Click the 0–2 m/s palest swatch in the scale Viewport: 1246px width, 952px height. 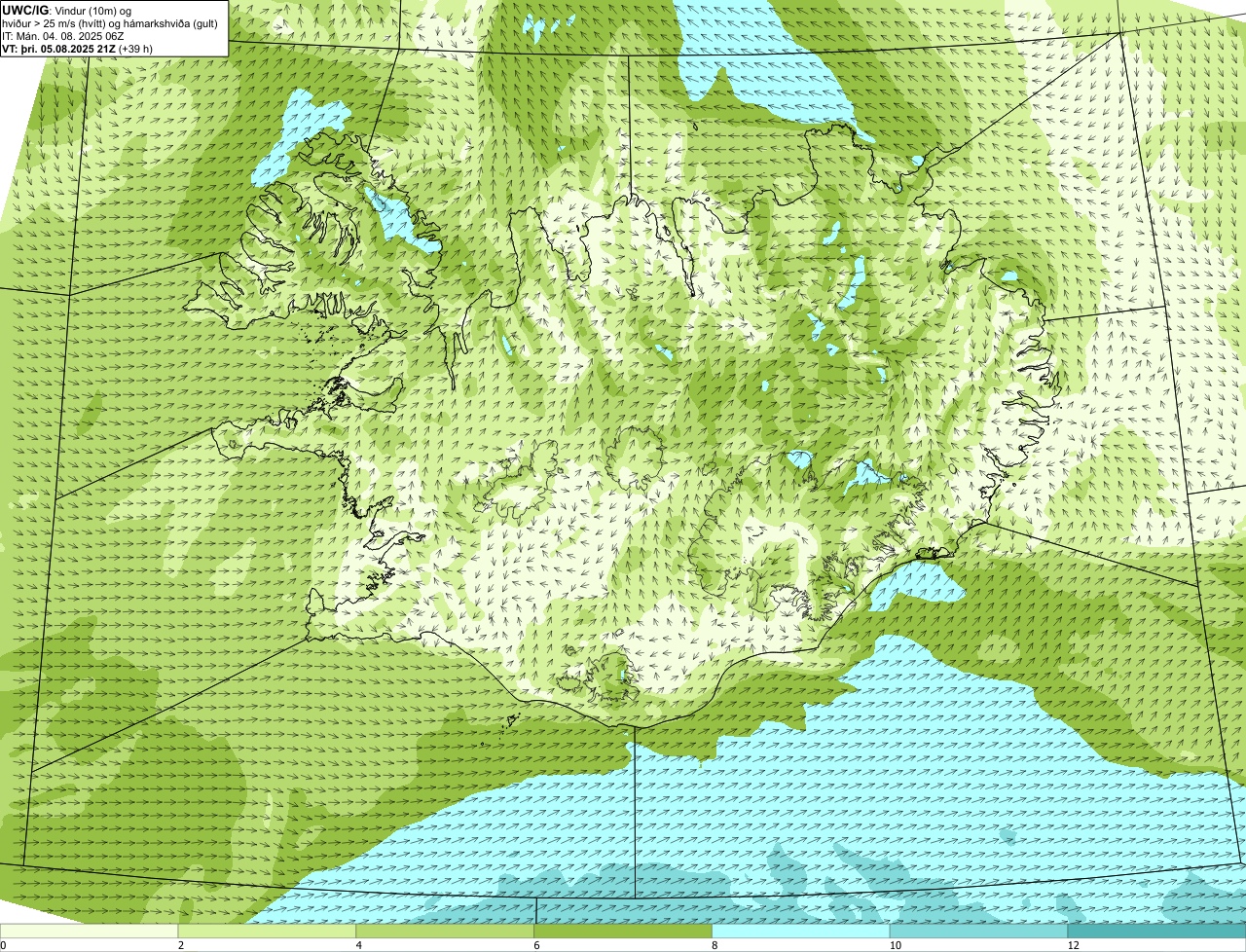click(x=90, y=932)
